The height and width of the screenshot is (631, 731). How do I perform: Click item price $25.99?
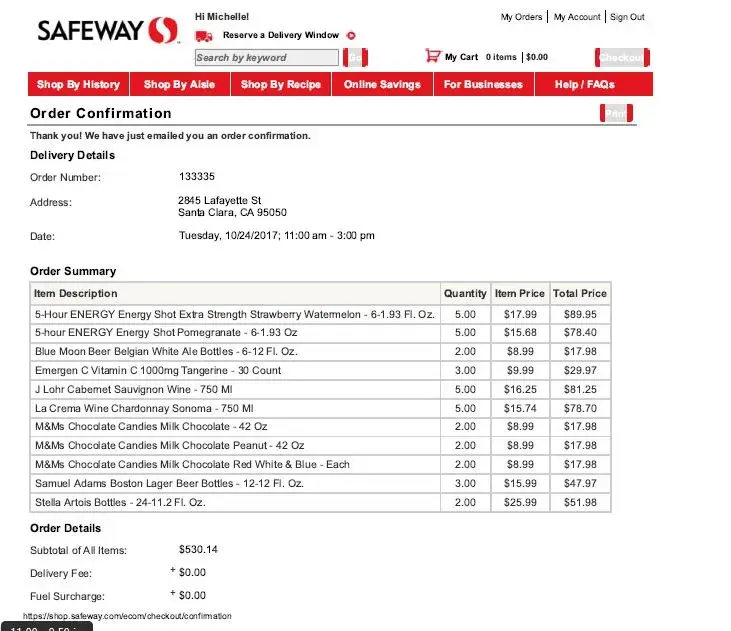(520, 503)
